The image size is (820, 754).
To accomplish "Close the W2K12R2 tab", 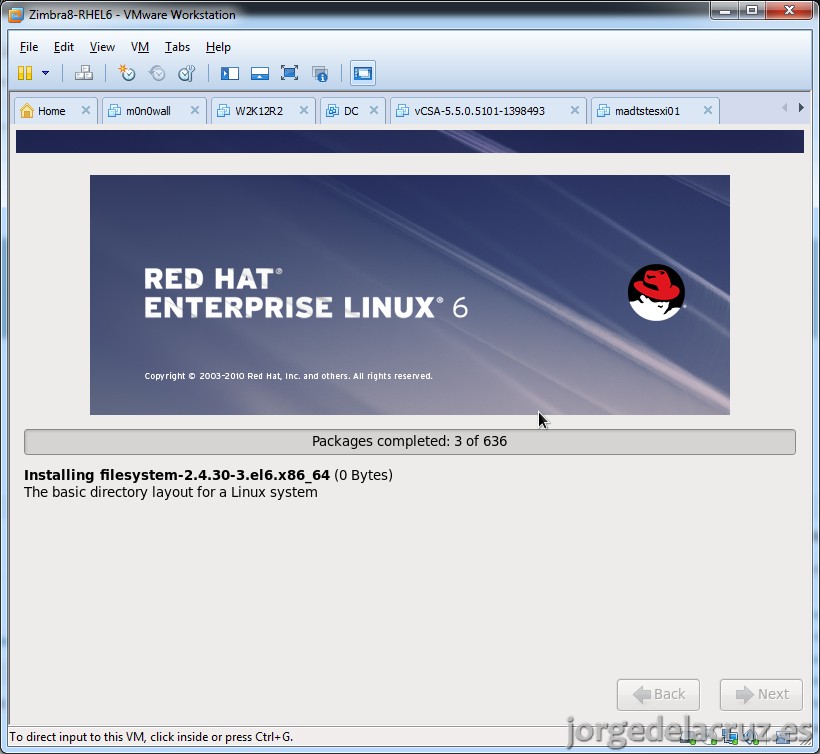I will (303, 110).
